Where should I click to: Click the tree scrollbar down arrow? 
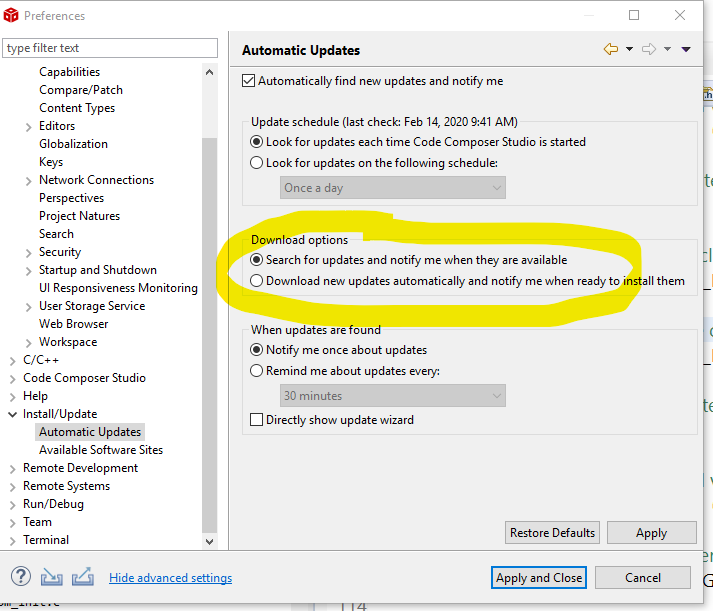point(209,541)
